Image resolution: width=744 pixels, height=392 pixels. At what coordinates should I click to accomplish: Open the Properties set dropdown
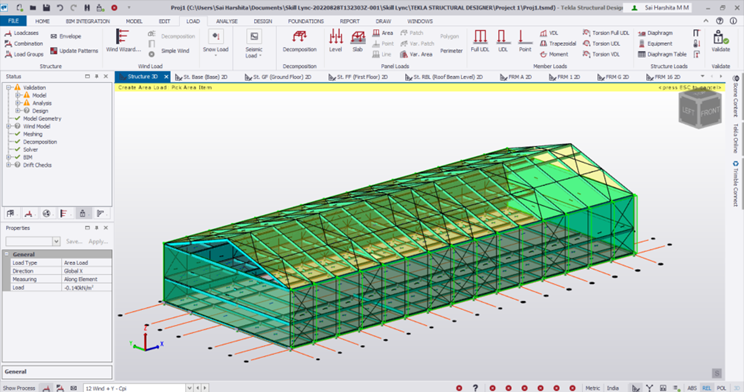pyautogui.click(x=56, y=241)
